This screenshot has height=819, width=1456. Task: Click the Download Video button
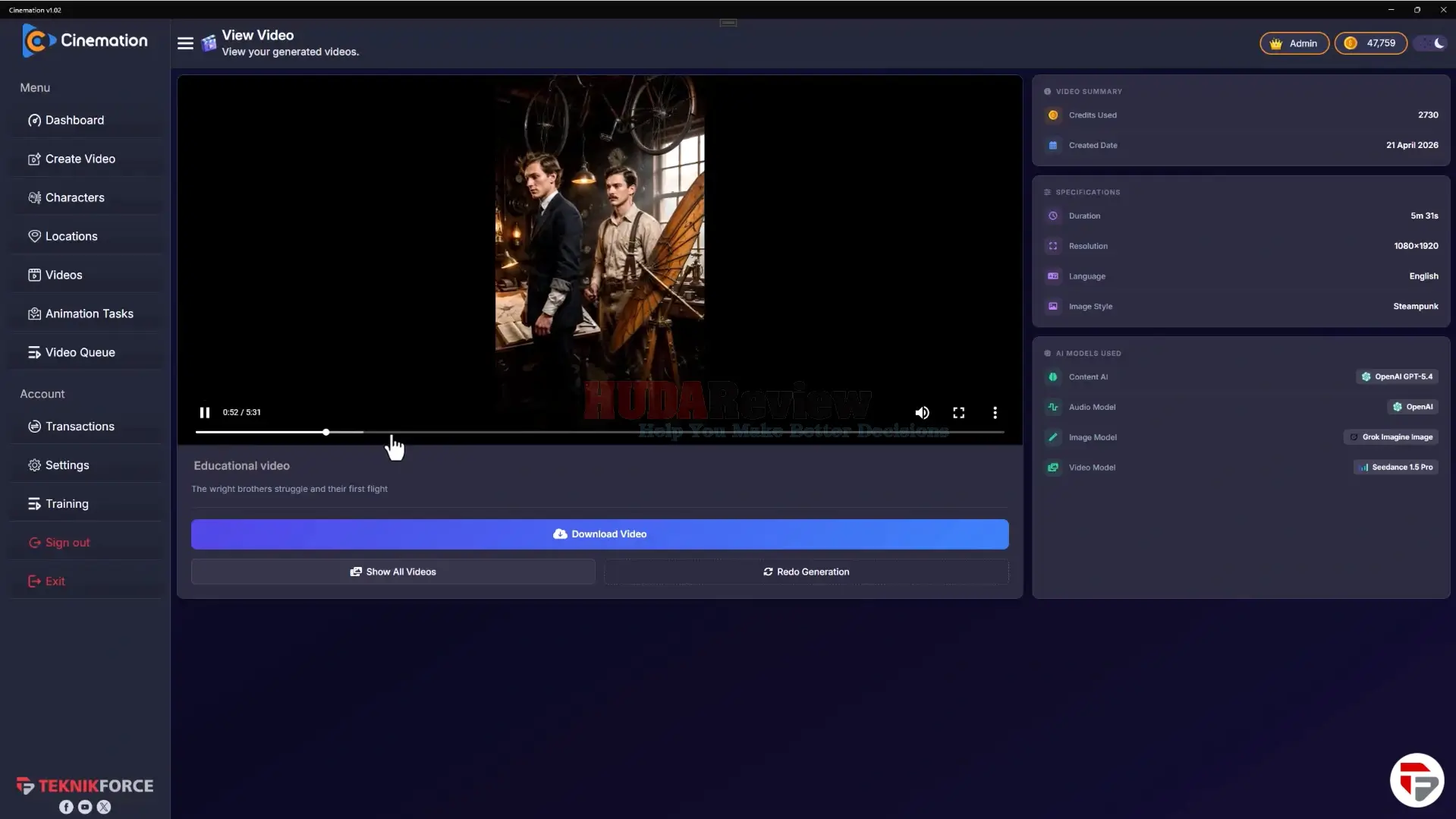[599, 534]
